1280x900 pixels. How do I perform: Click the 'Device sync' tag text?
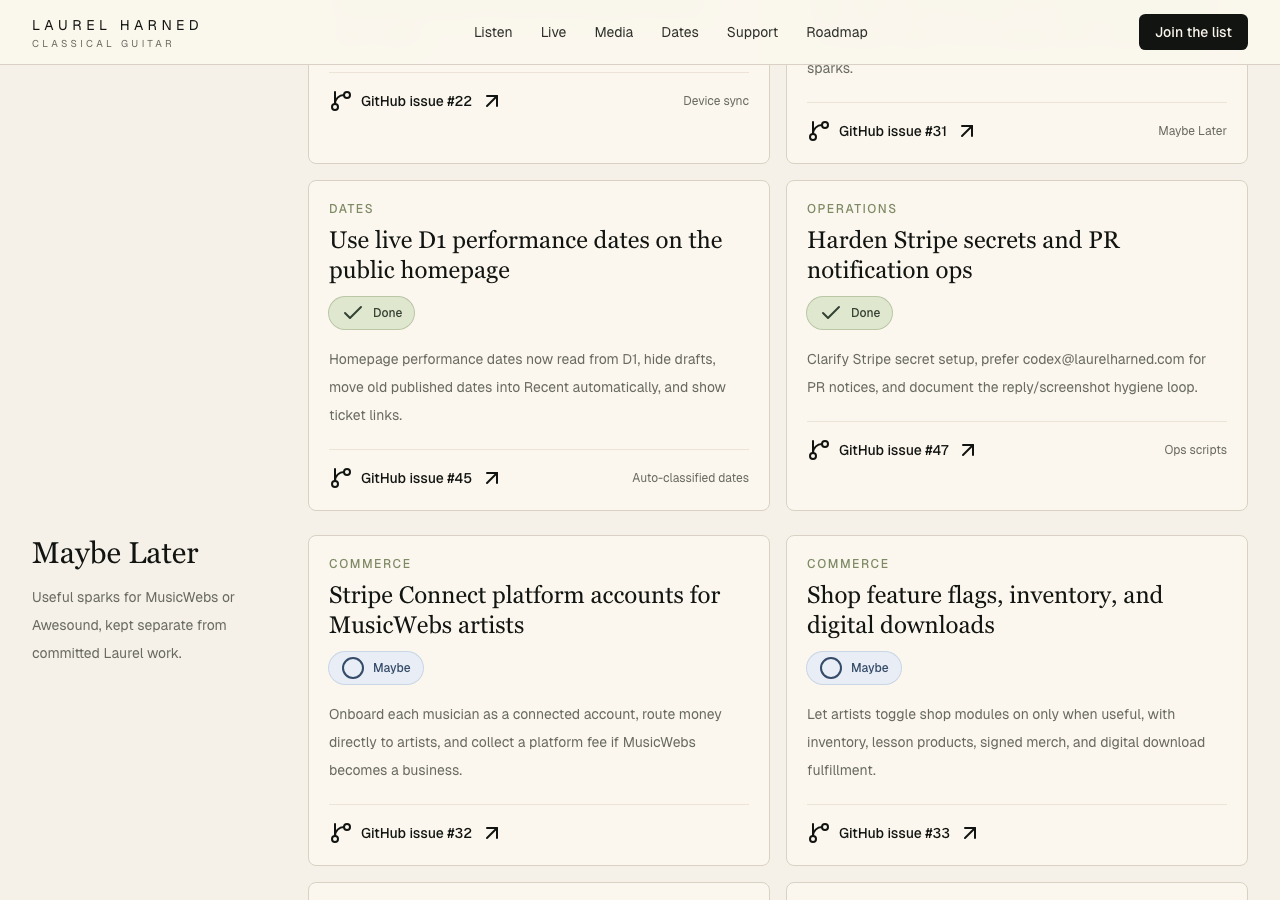pyautogui.click(x=716, y=101)
